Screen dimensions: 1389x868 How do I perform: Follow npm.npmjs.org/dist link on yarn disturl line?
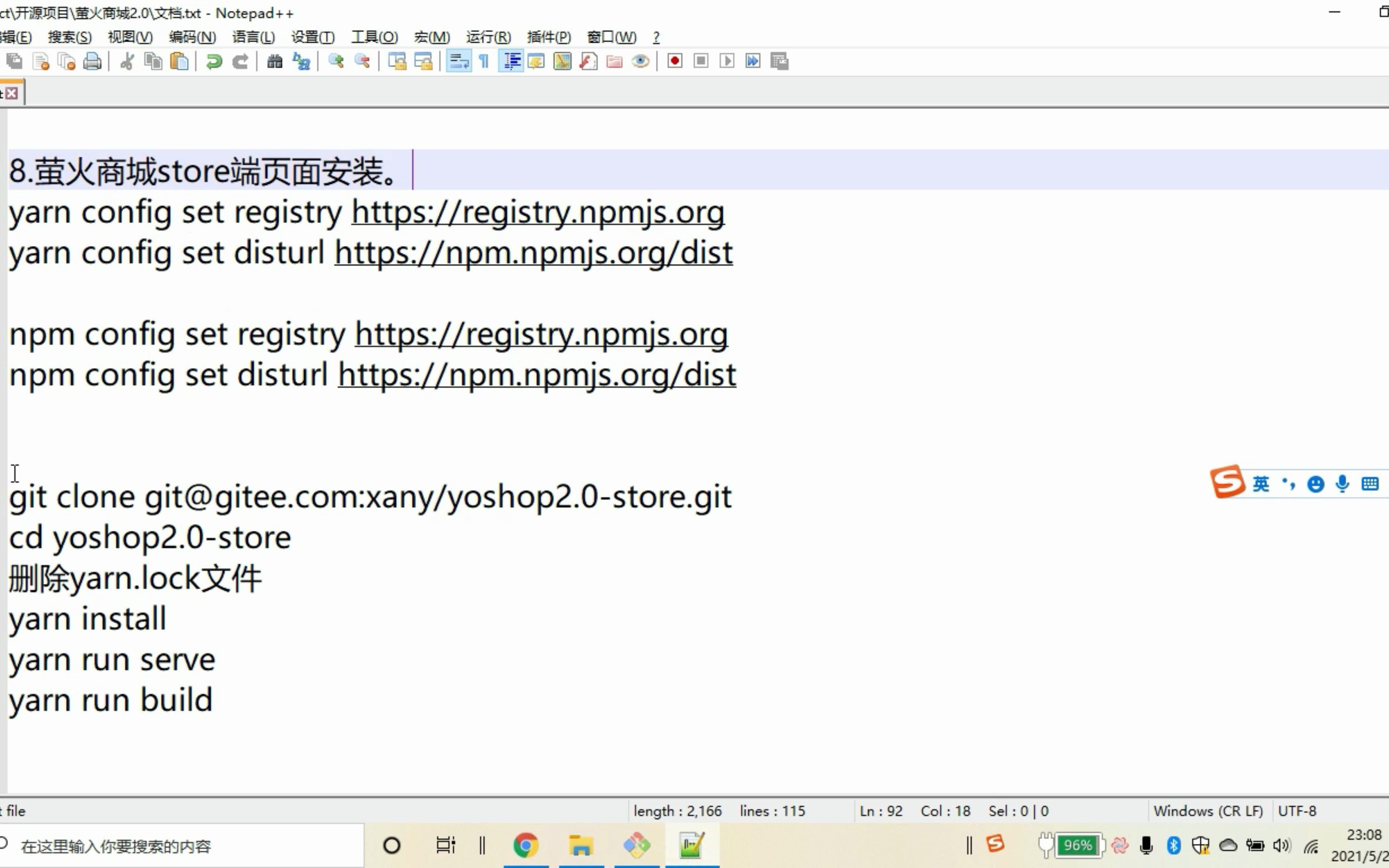[533, 254]
